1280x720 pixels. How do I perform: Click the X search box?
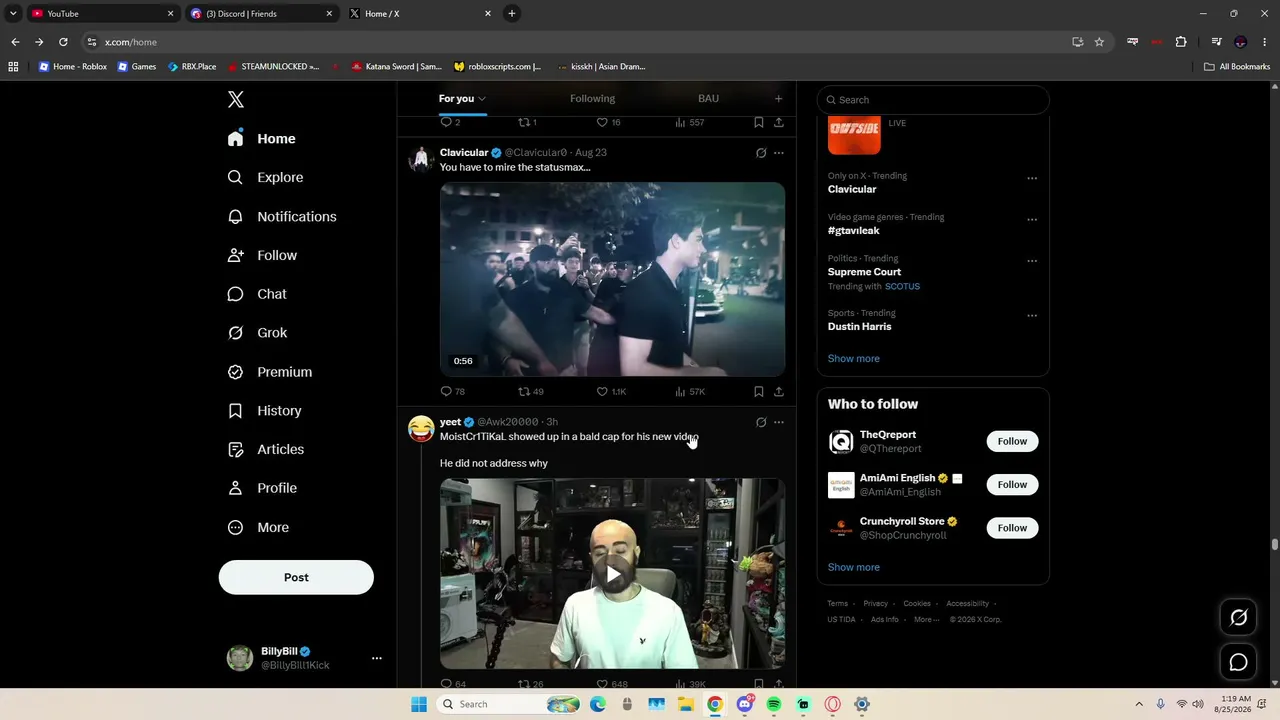pos(933,100)
